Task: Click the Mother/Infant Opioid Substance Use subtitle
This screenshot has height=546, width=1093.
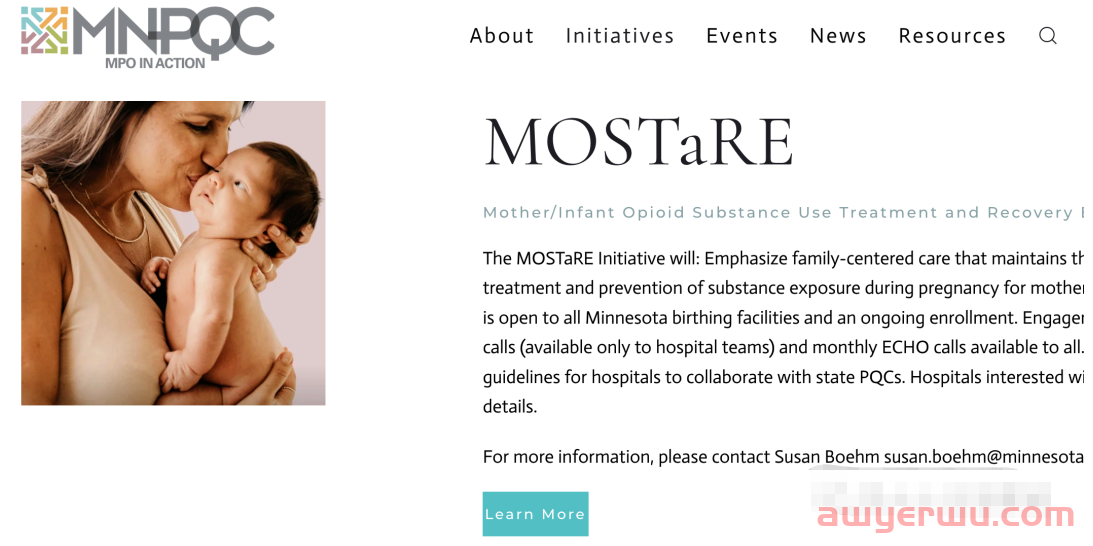Action: [x=780, y=212]
